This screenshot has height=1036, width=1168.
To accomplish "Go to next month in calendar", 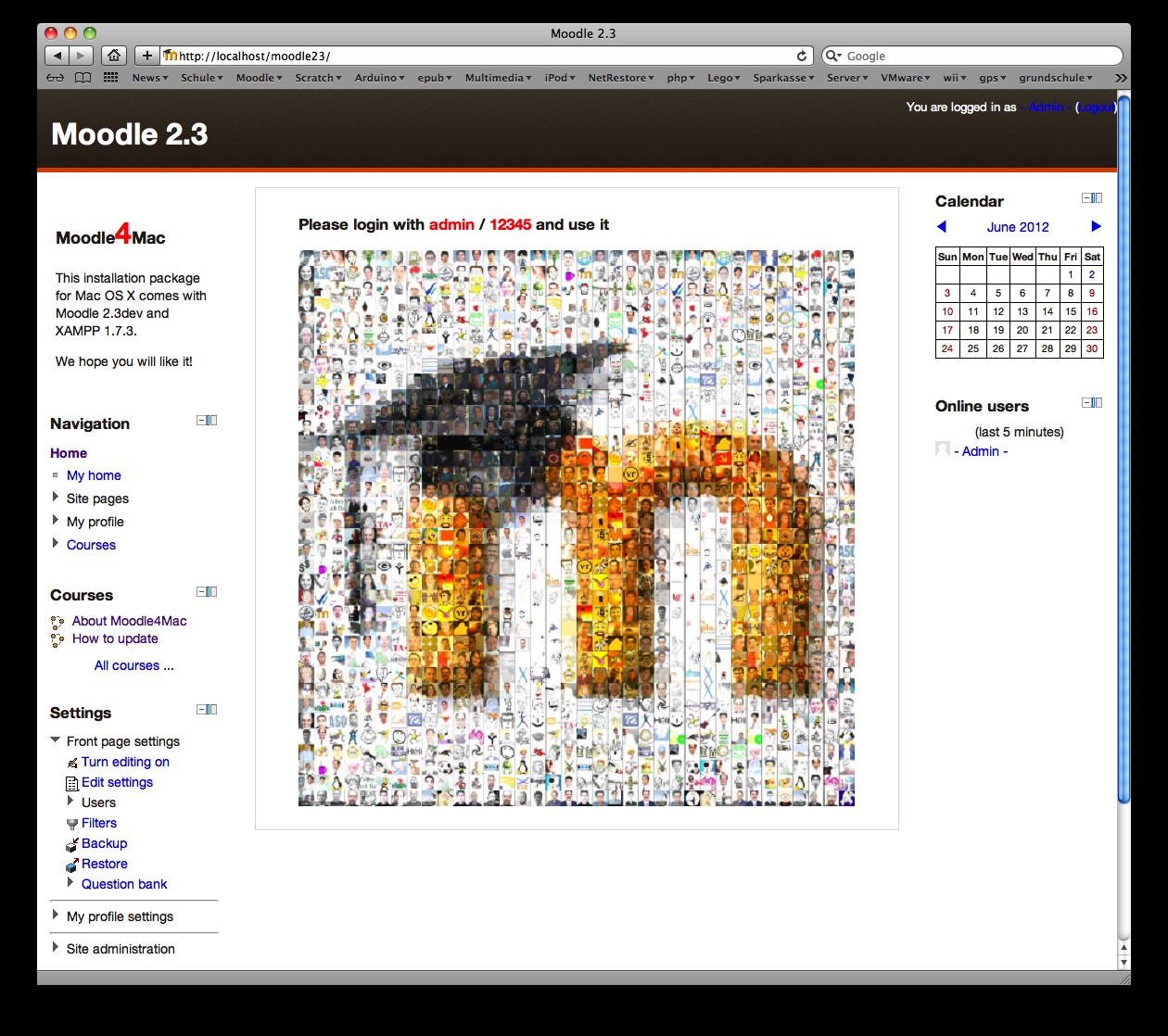I will (1097, 226).
